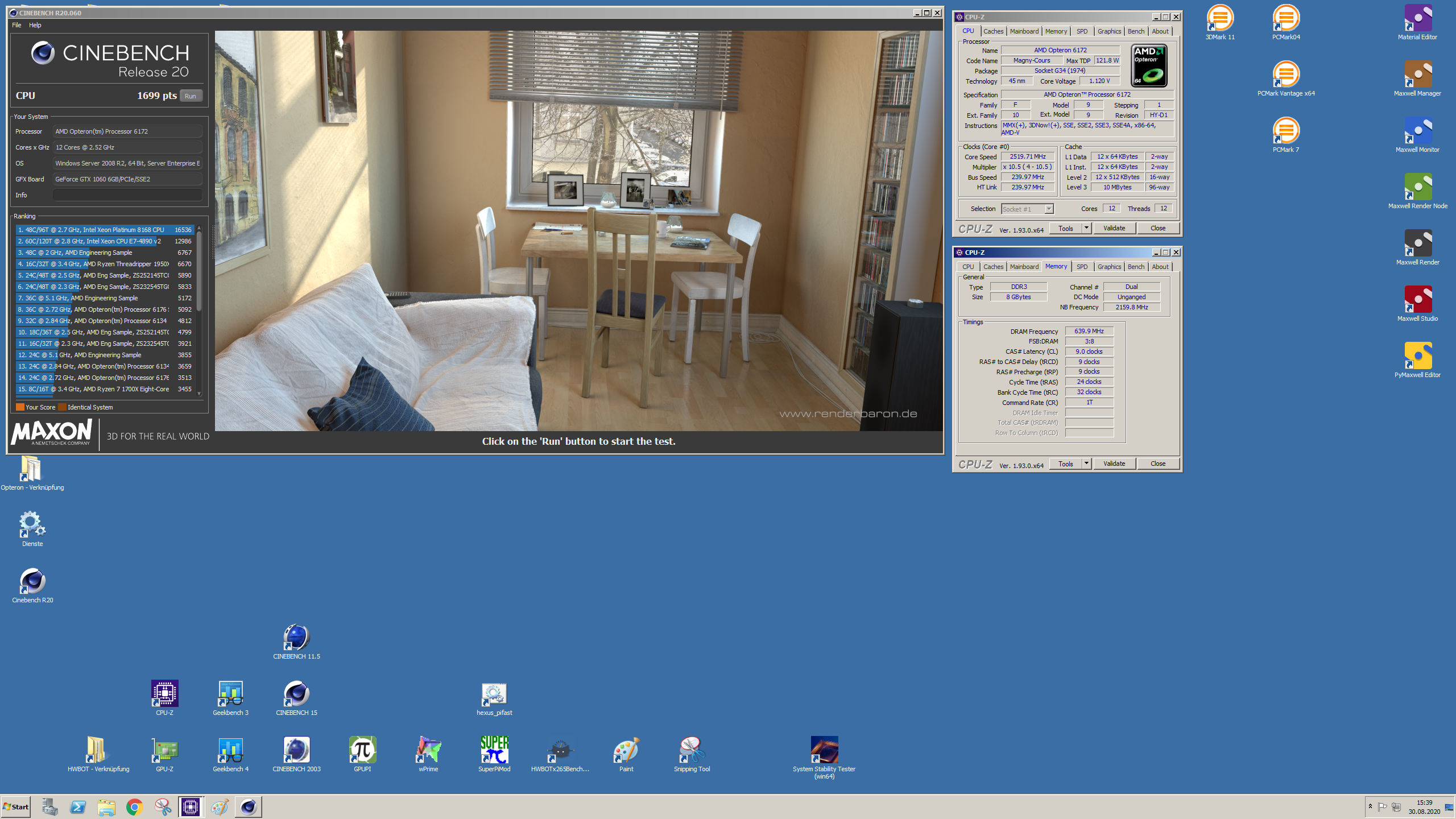Image resolution: width=1456 pixels, height=819 pixels.
Task: Open PCMark Vantage x64 desktop icon
Action: pyautogui.click(x=1286, y=78)
